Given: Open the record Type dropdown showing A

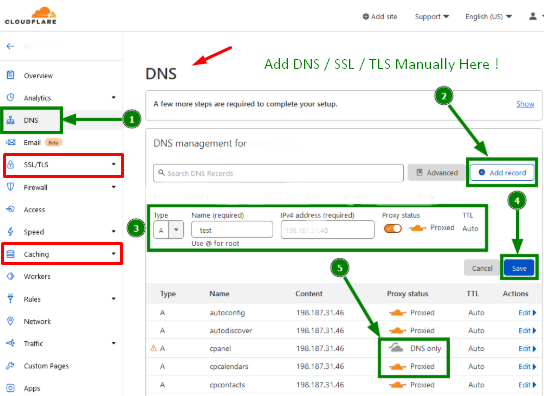Looking at the screenshot, I should [x=169, y=230].
